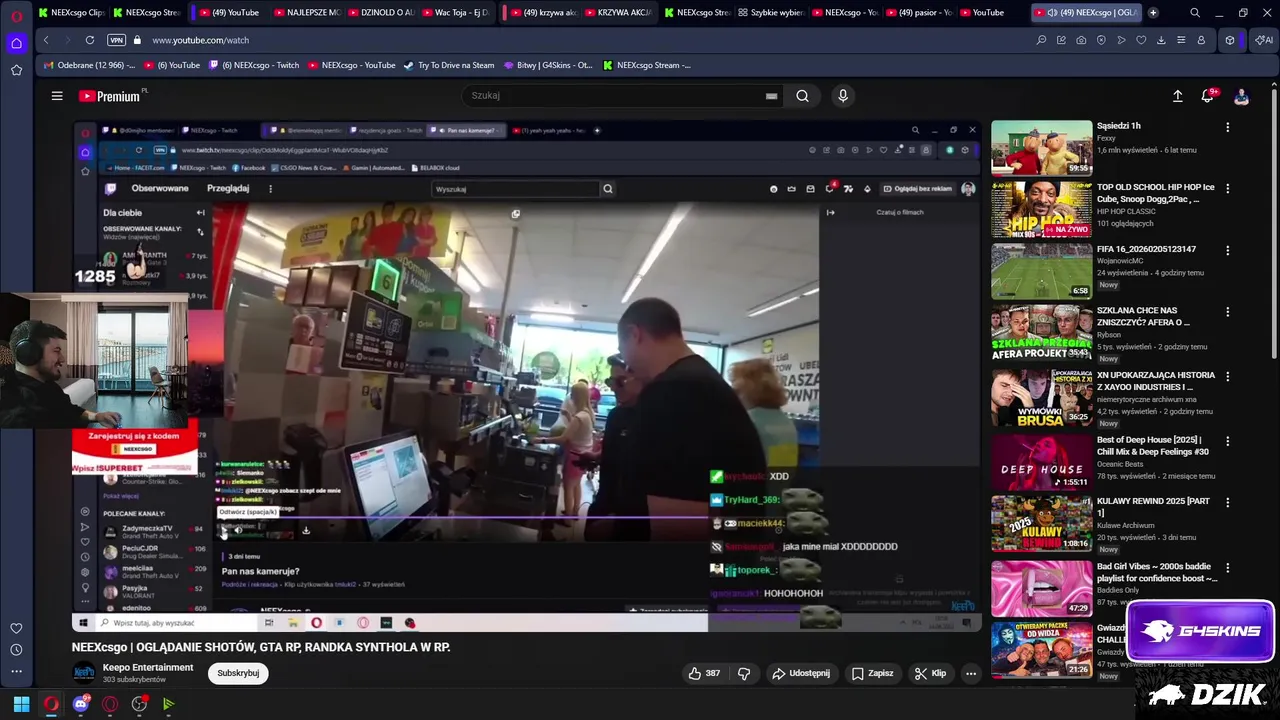Screen dimensions: 1280x720
Task: Toggle Opera VPN badge
Action: coord(117,40)
